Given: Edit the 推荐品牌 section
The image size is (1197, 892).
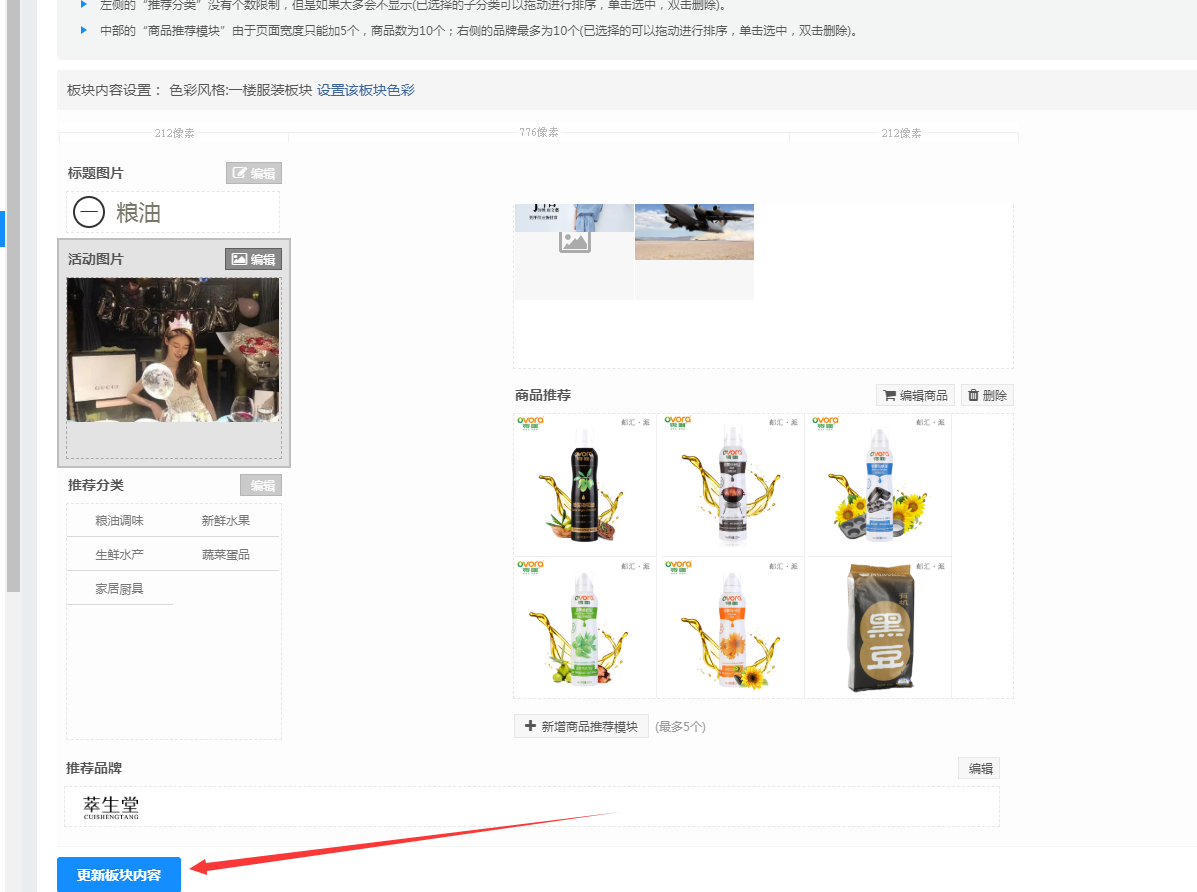Looking at the screenshot, I should pyautogui.click(x=979, y=768).
